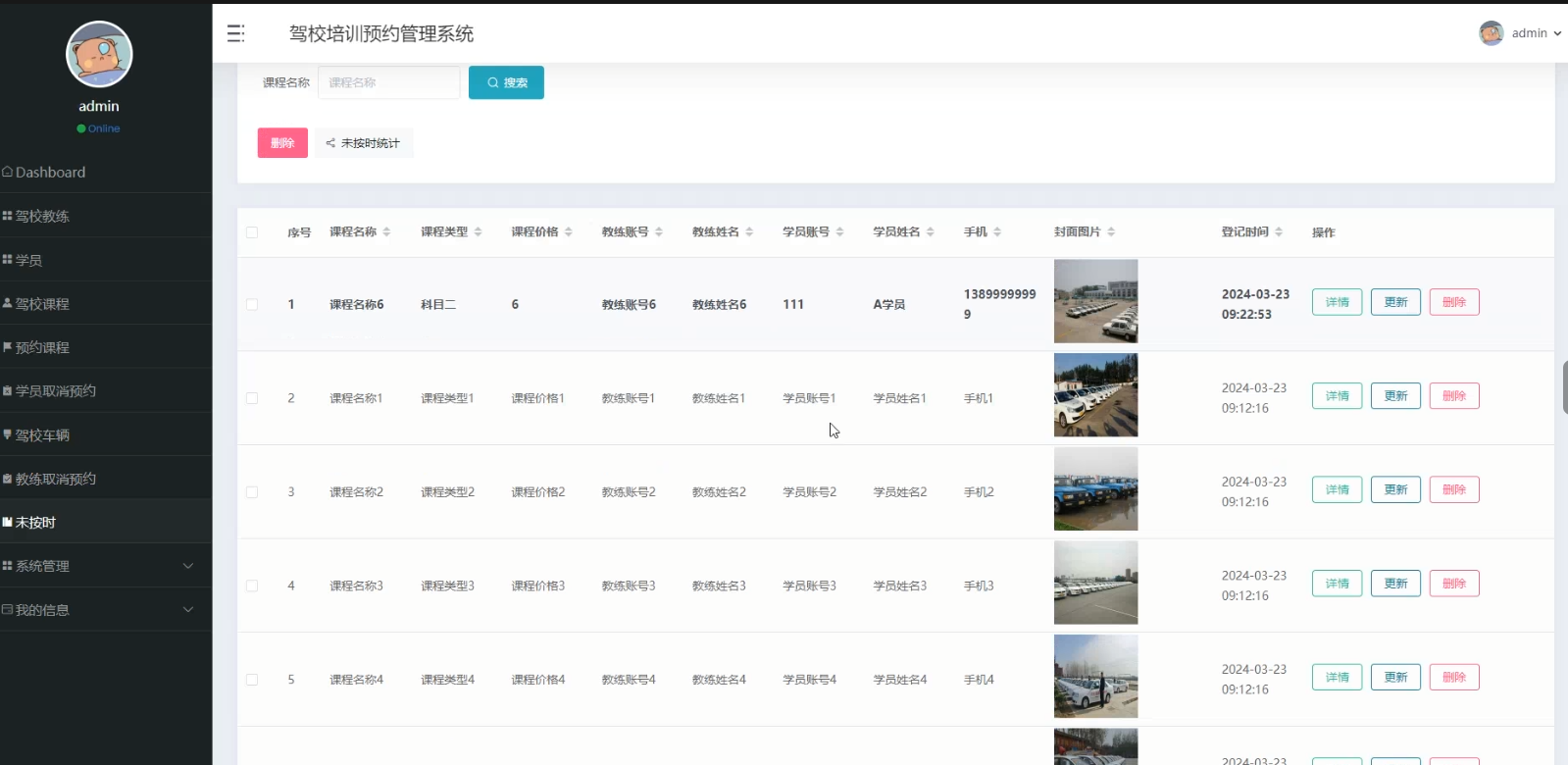Click 更新 for row 课程名称4
This screenshot has height=765, width=1568.
click(x=1395, y=678)
